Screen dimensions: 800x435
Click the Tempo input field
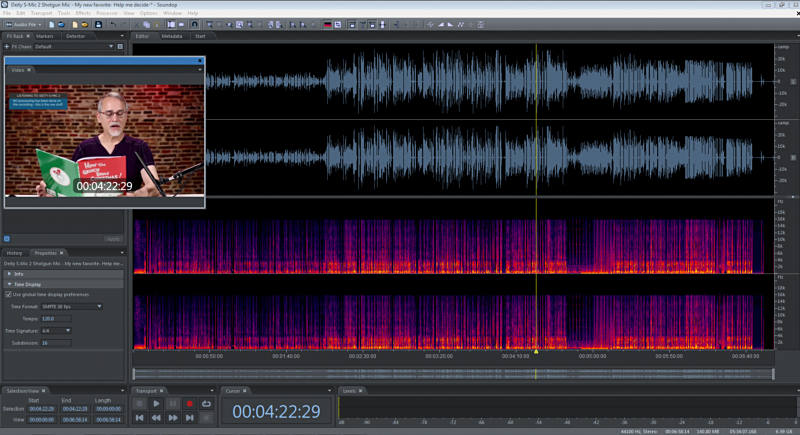coord(56,319)
